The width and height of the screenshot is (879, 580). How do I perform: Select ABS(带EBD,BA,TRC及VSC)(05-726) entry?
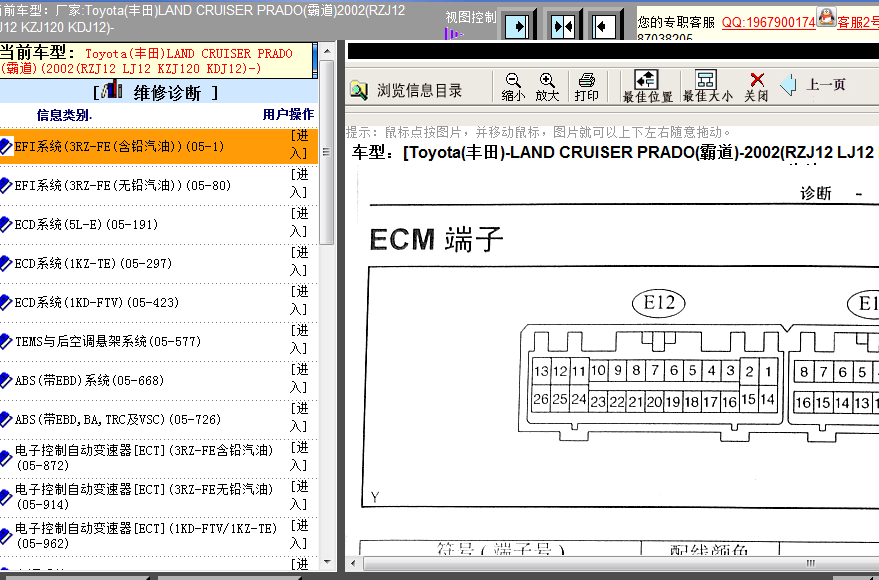click(118, 419)
